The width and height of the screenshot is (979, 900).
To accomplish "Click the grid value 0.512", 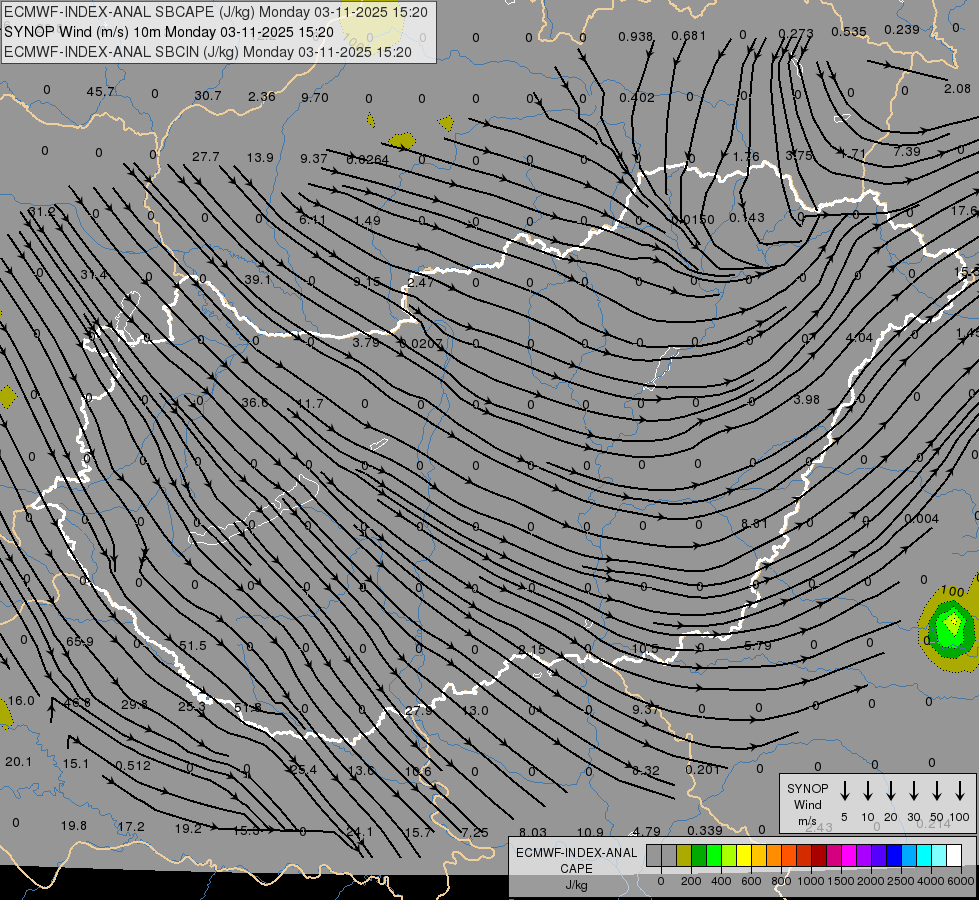I will [x=132, y=765].
